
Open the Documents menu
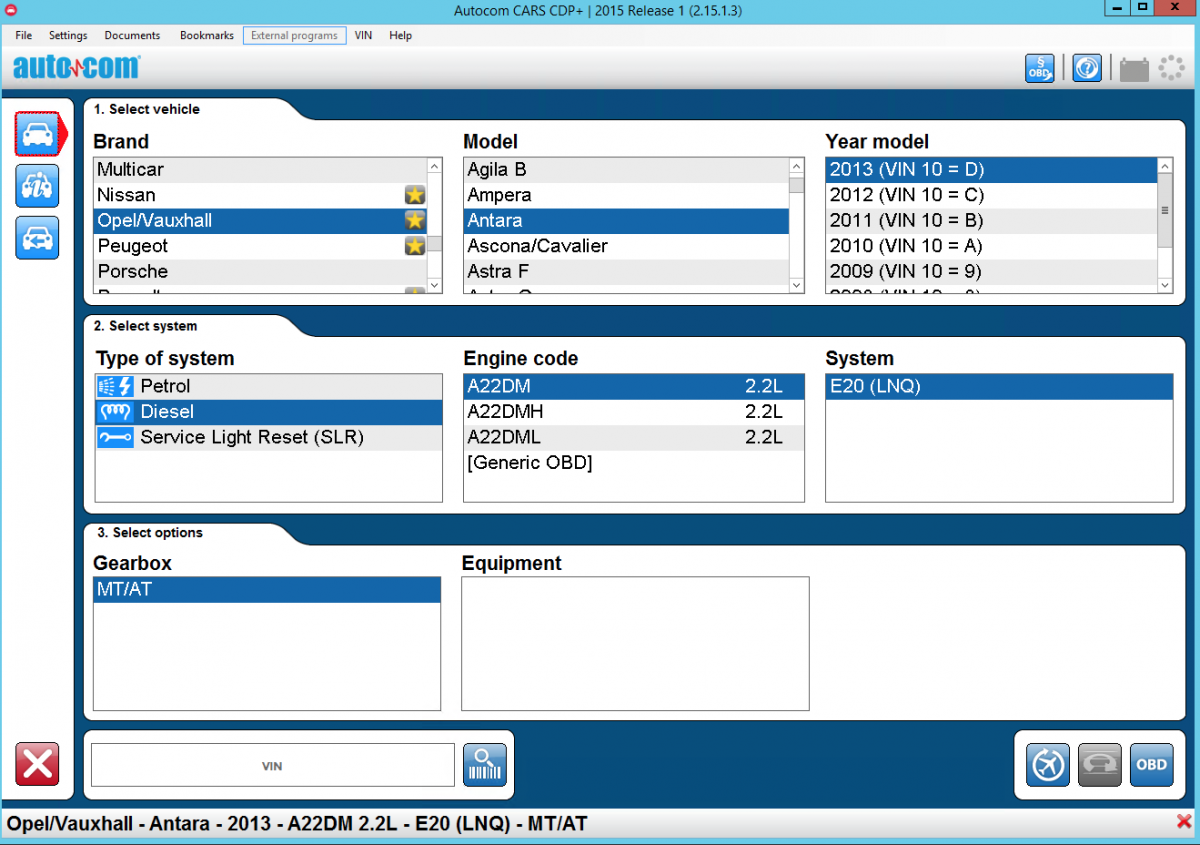coord(132,35)
